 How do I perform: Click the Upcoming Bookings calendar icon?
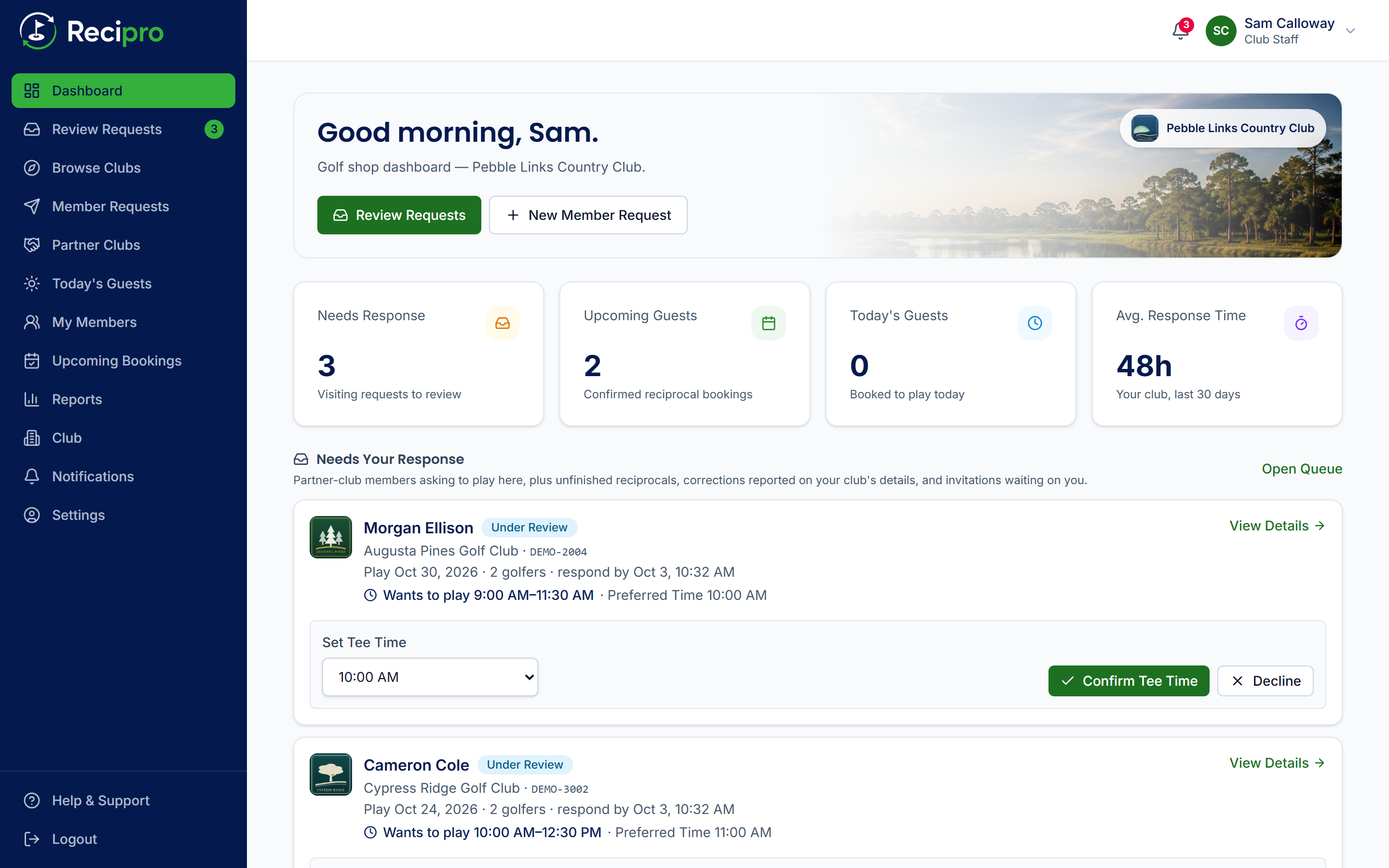(31, 361)
